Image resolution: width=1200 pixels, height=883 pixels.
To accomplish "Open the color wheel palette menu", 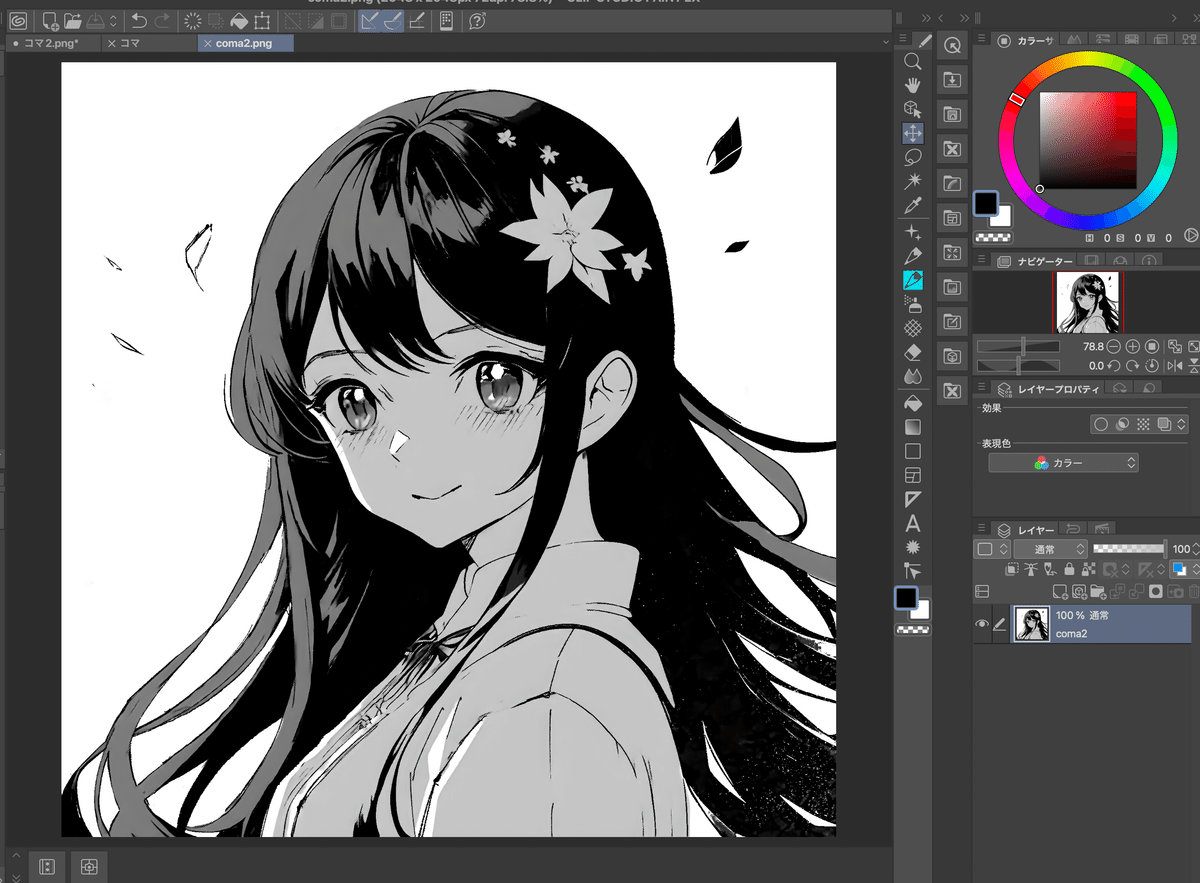I will click(981, 39).
